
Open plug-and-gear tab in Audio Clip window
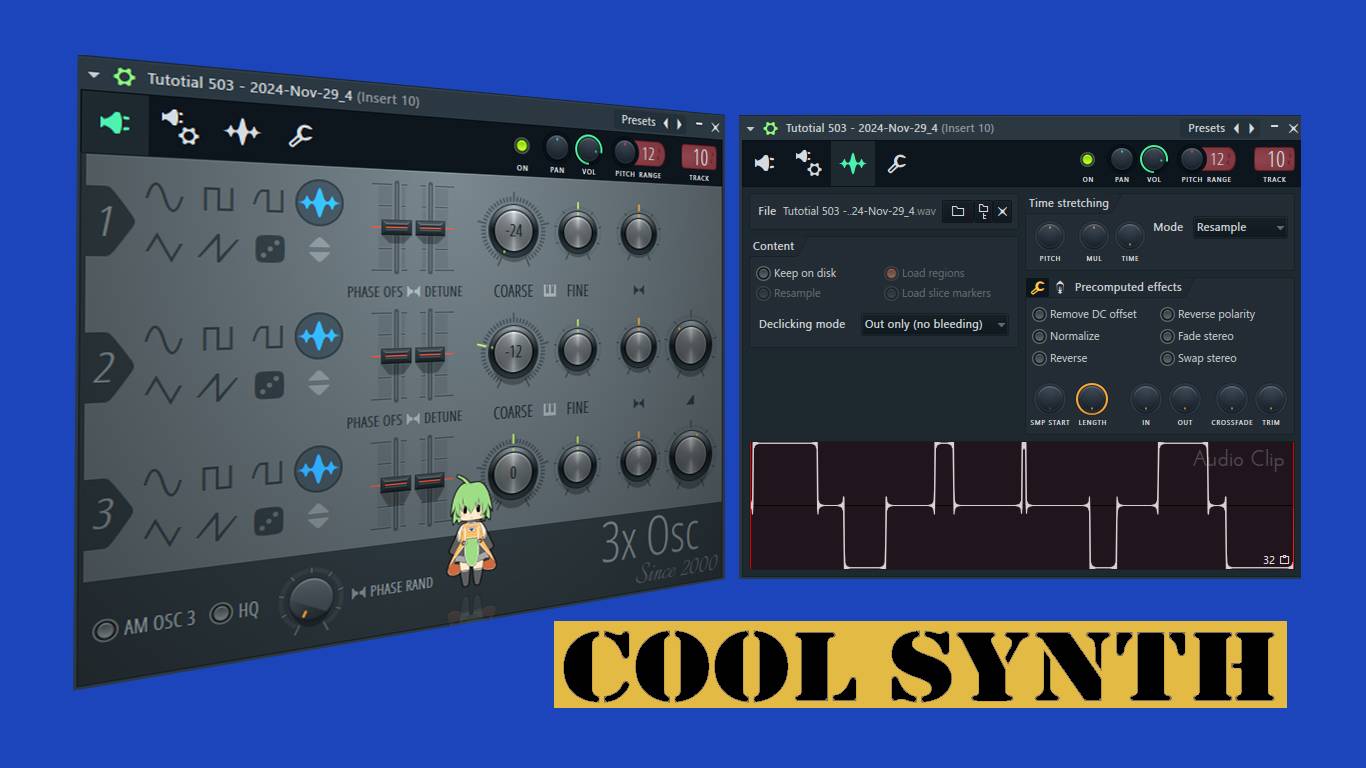[x=808, y=163]
